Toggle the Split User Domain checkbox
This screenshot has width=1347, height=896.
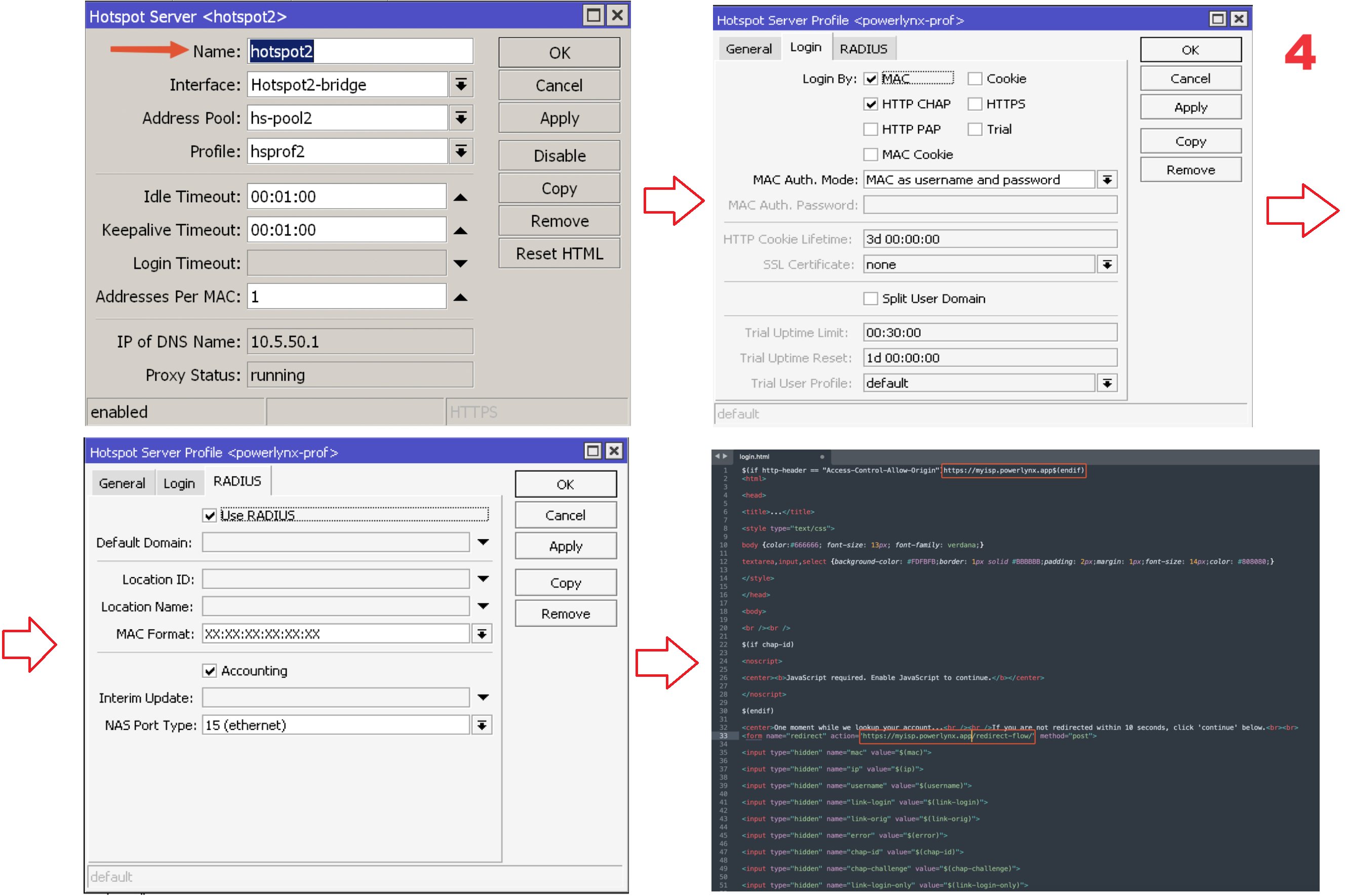click(870, 299)
